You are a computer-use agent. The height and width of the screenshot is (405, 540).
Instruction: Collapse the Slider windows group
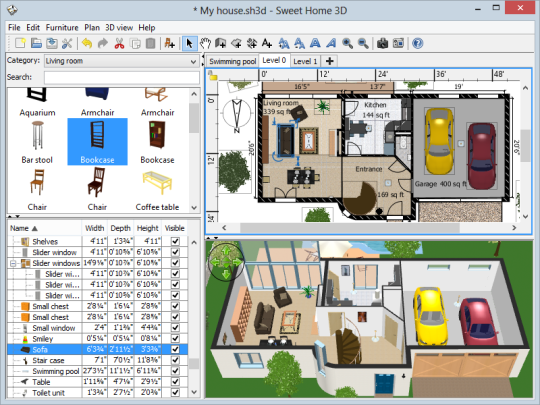[x=13, y=263]
